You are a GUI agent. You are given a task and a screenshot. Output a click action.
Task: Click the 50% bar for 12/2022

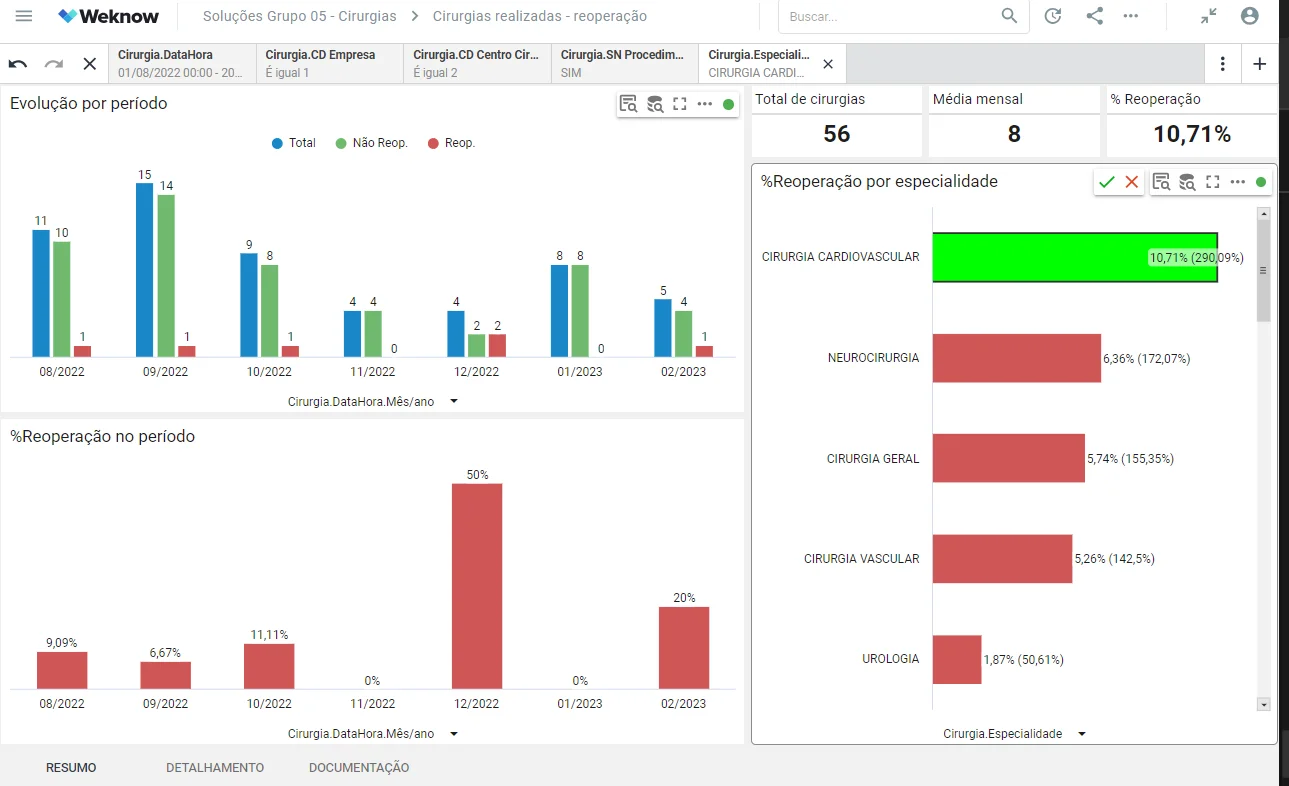(477, 586)
